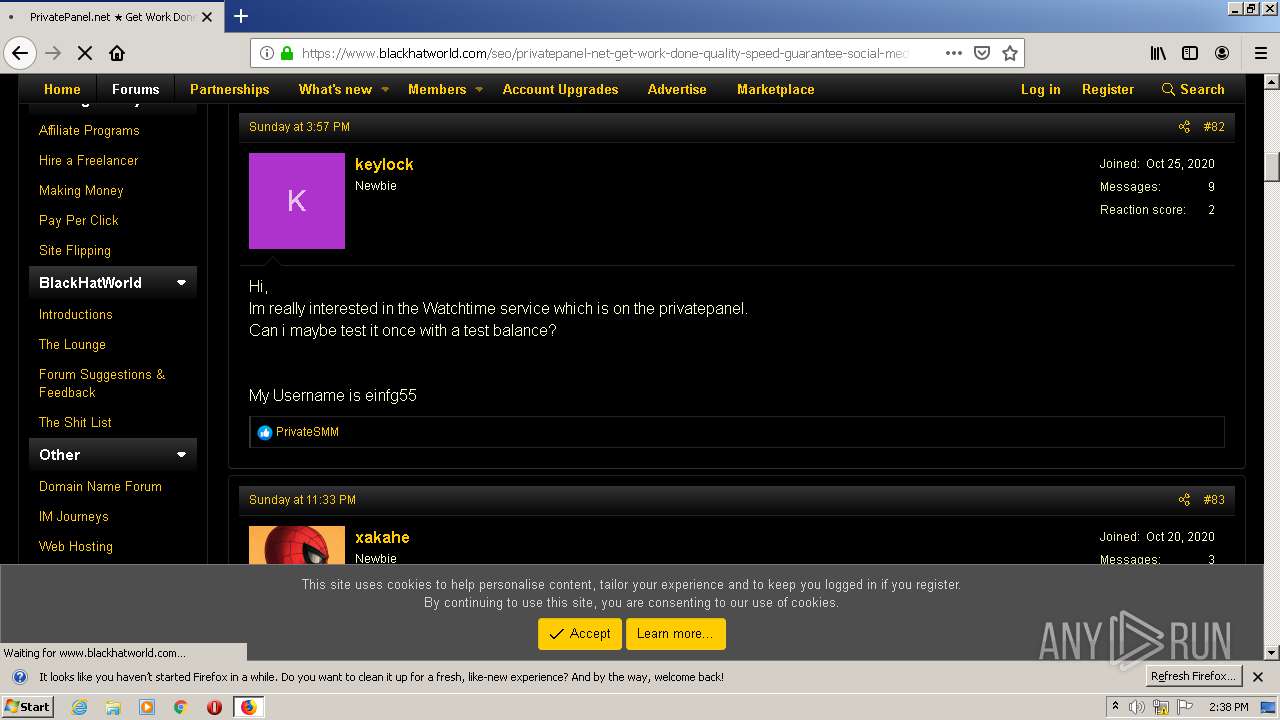This screenshot has height=720, width=1280.
Task: Open post number #83 permalink
Action: (1214, 500)
